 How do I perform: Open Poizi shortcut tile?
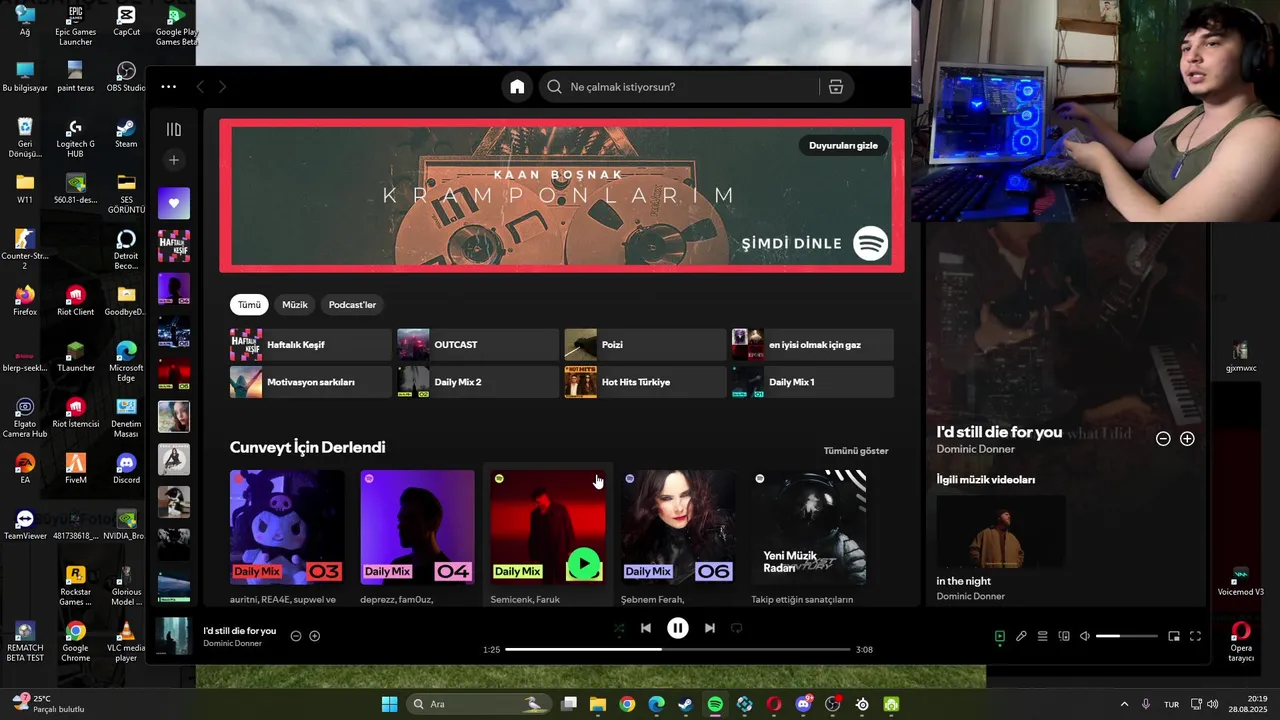click(645, 345)
